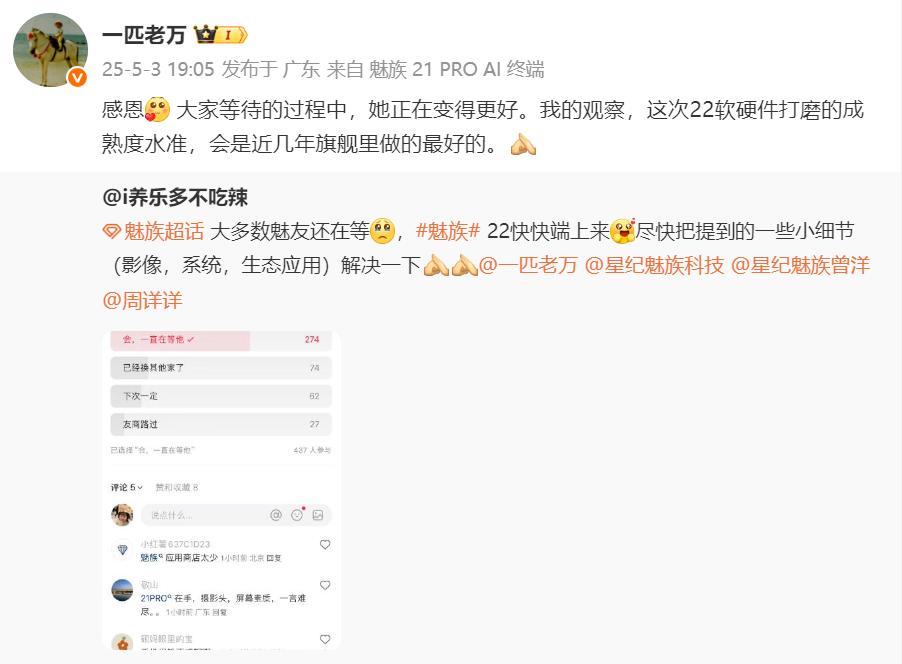The height and width of the screenshot is (664, 902).
Task: Click the emoji smiley icon in comment box
Action: [x=297, y=514]
